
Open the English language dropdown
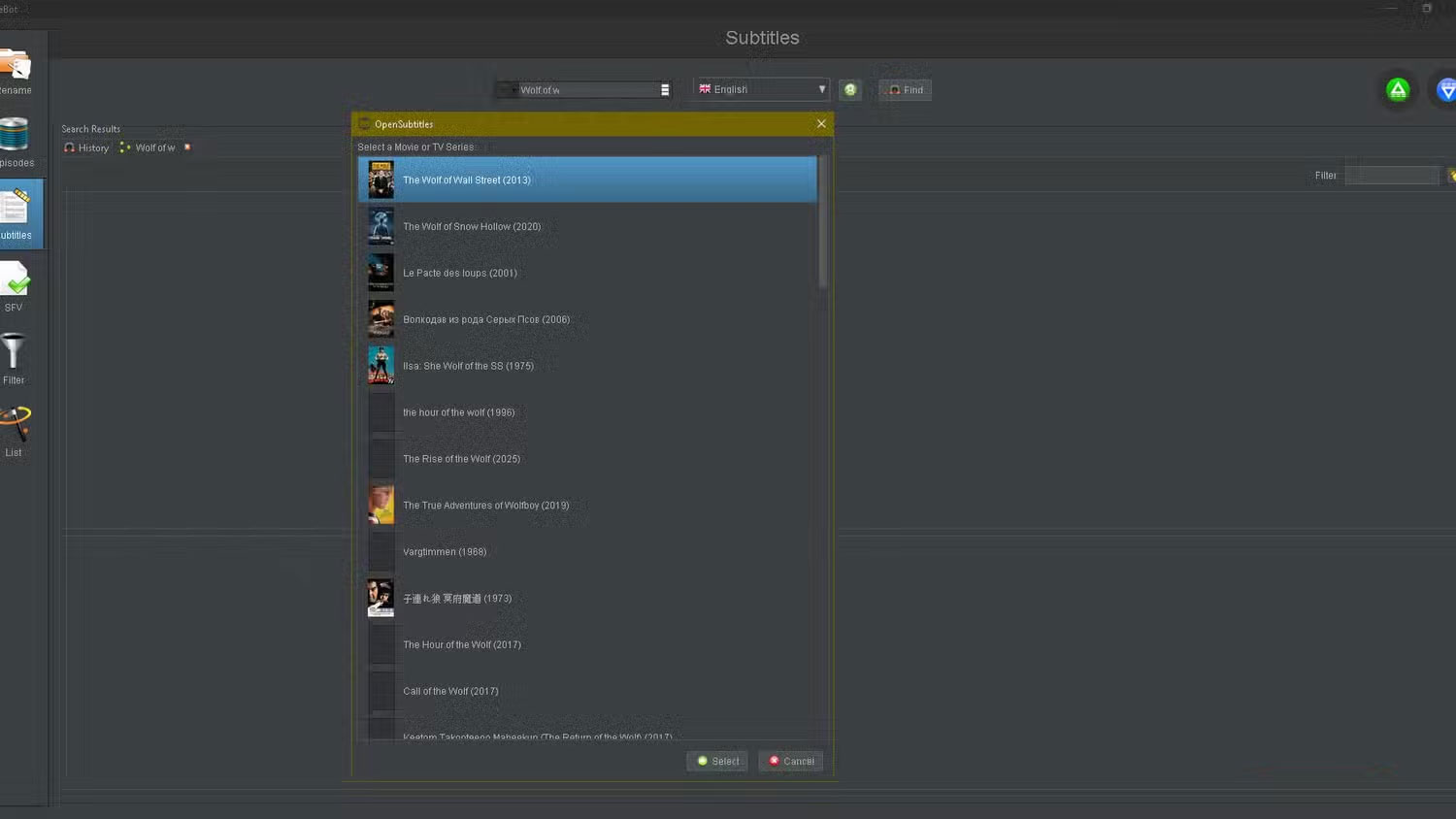(x=821, y=88)
